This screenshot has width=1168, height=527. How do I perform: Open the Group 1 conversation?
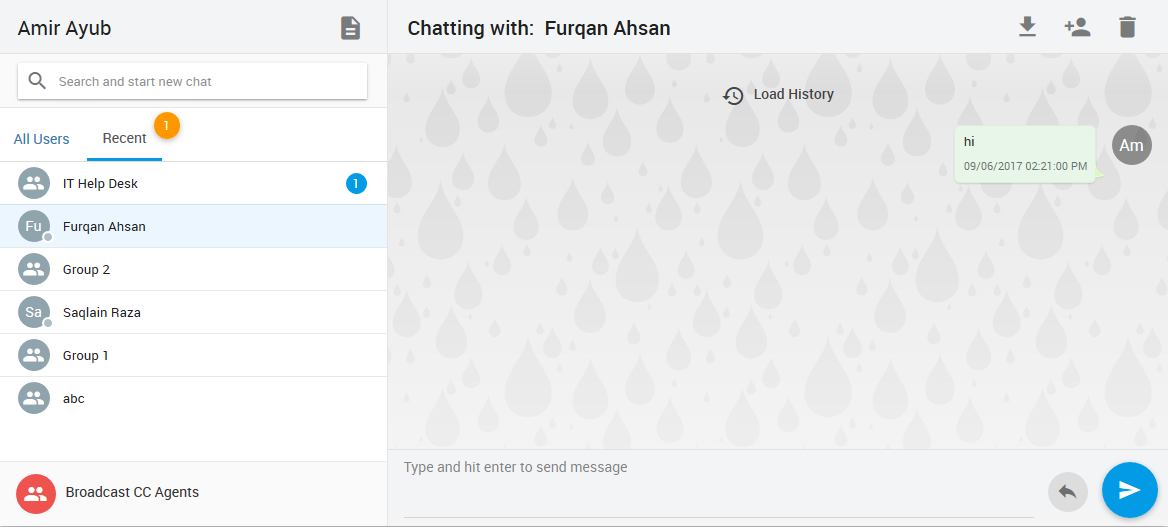(x=86, y=356)
